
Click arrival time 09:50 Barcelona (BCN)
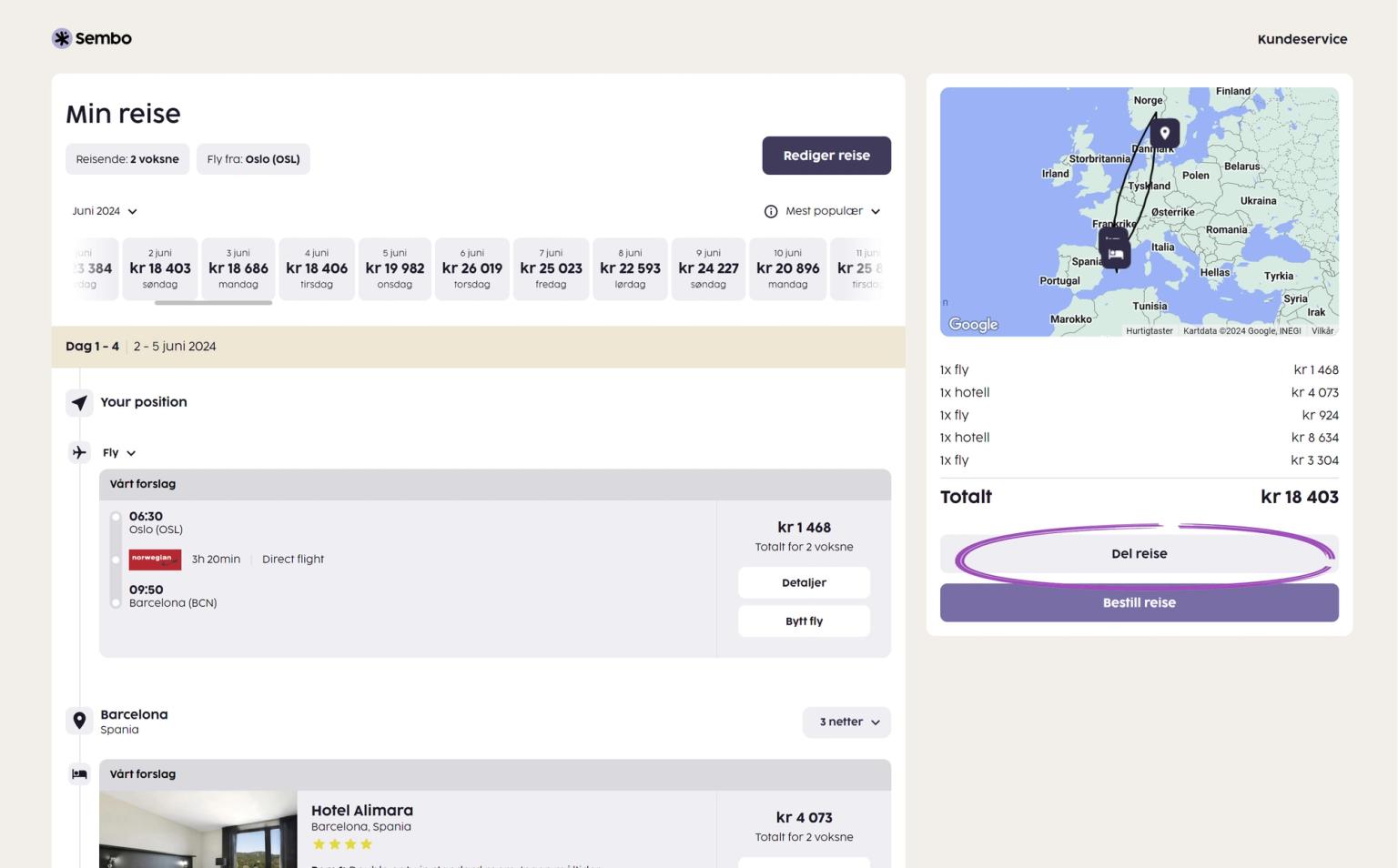(x=173, y=596)
